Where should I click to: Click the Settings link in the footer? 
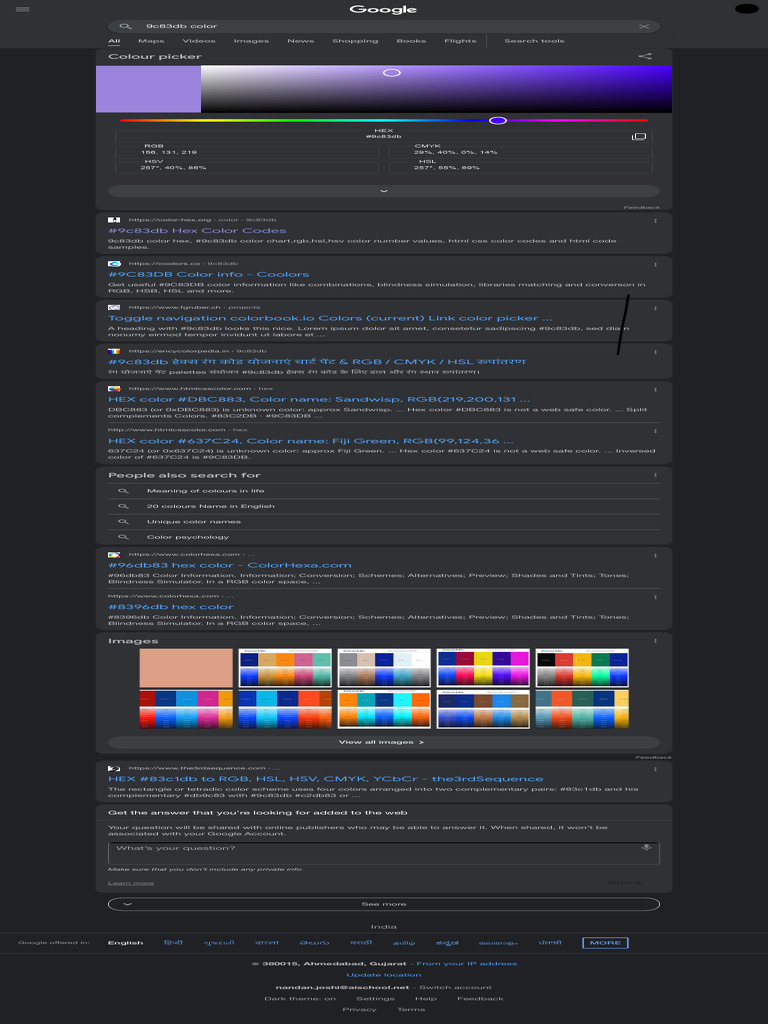376,999
